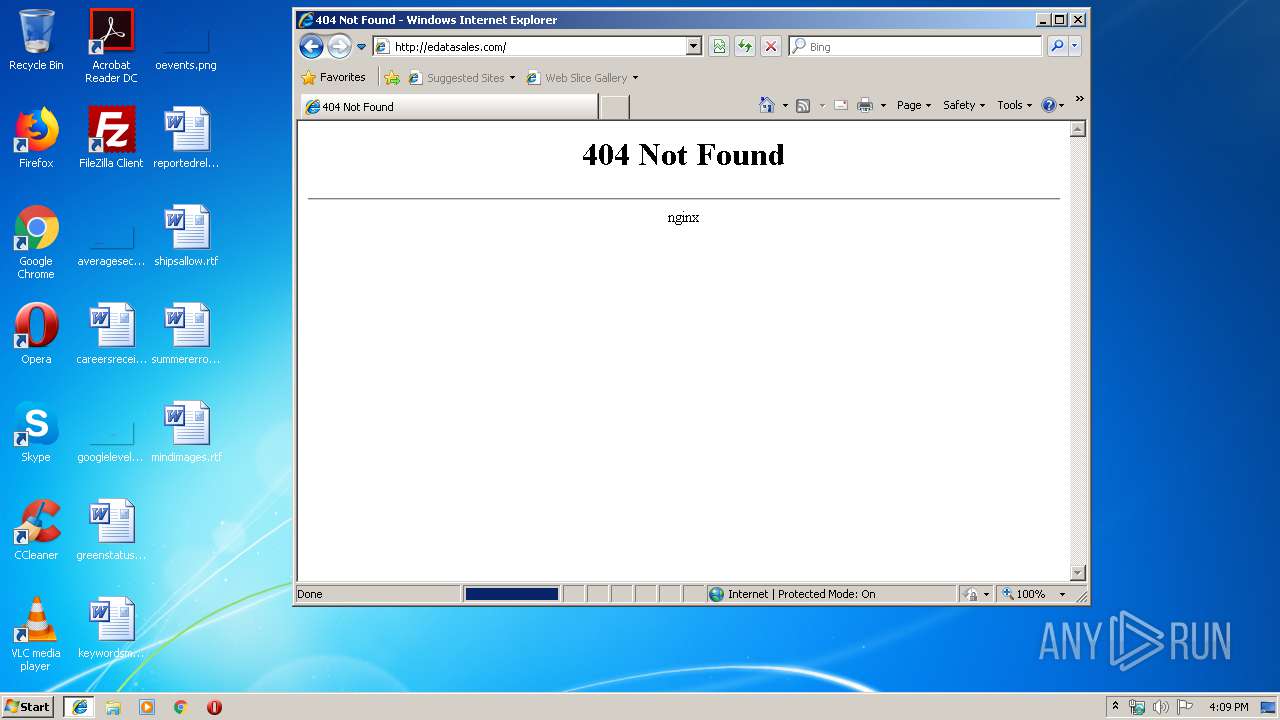1280x720 pixels.
Task: Go to home page via Home icon
Action: pyautogui.click(x=767, y=105)
